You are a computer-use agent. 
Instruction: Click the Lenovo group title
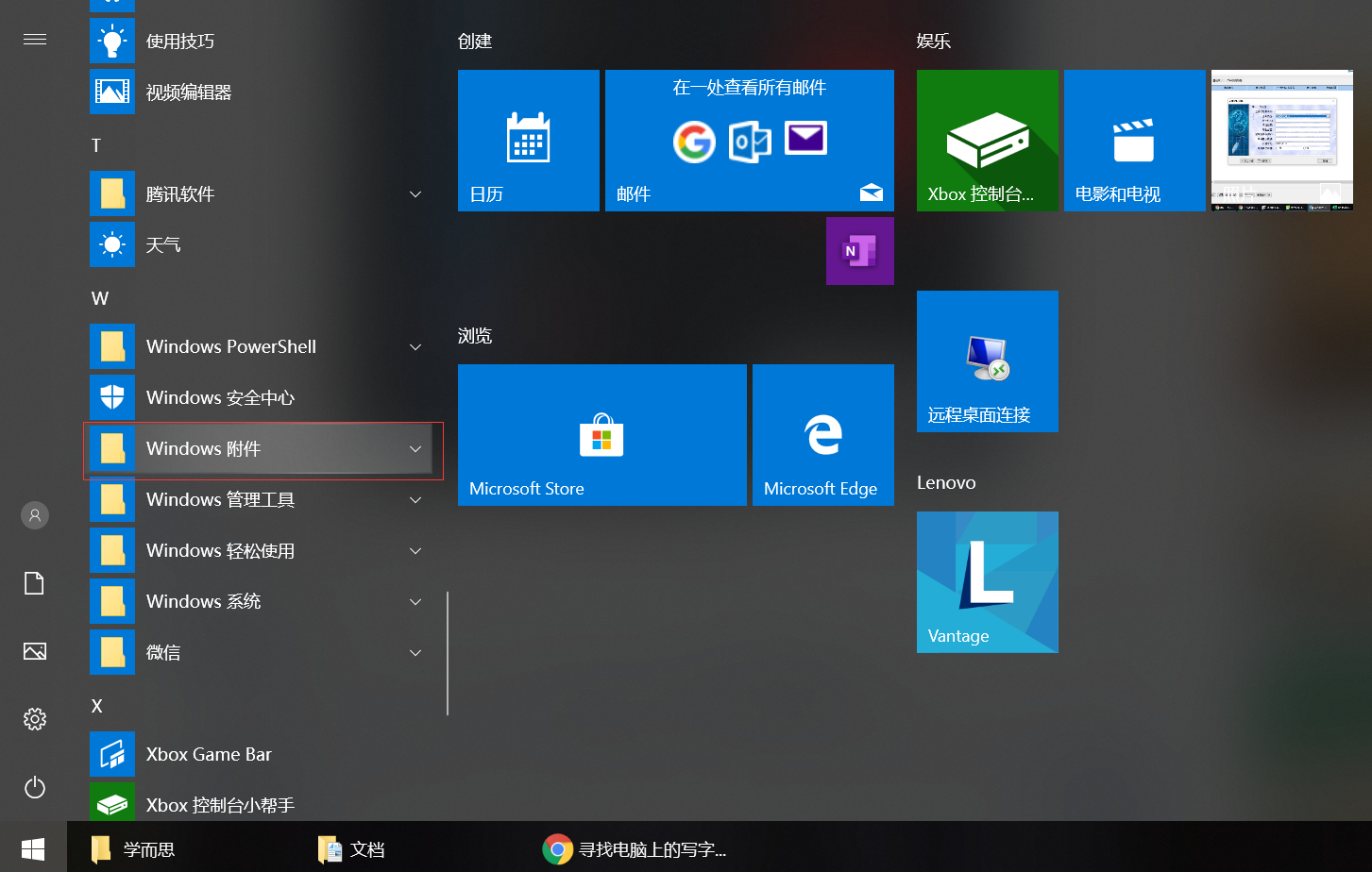coord(946,482)
